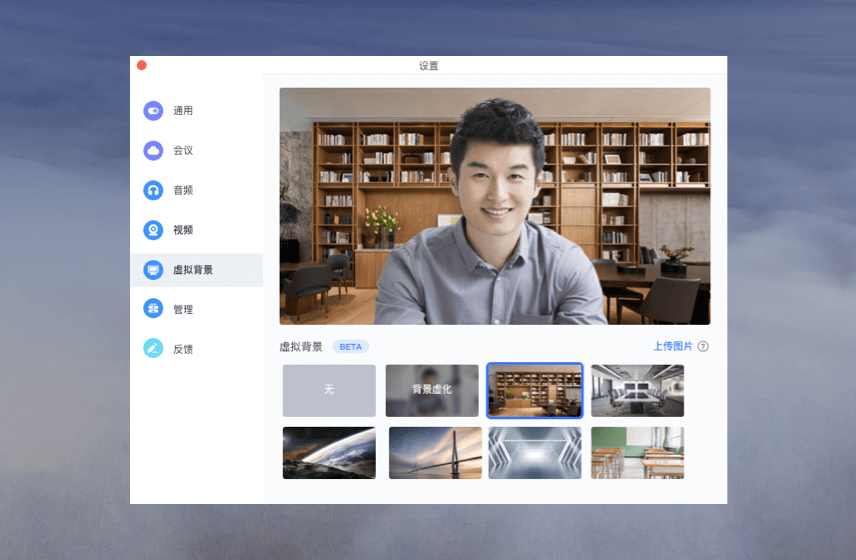Select the 视频 settings tab
Viewport: 856px width, 560px height.
183,230
